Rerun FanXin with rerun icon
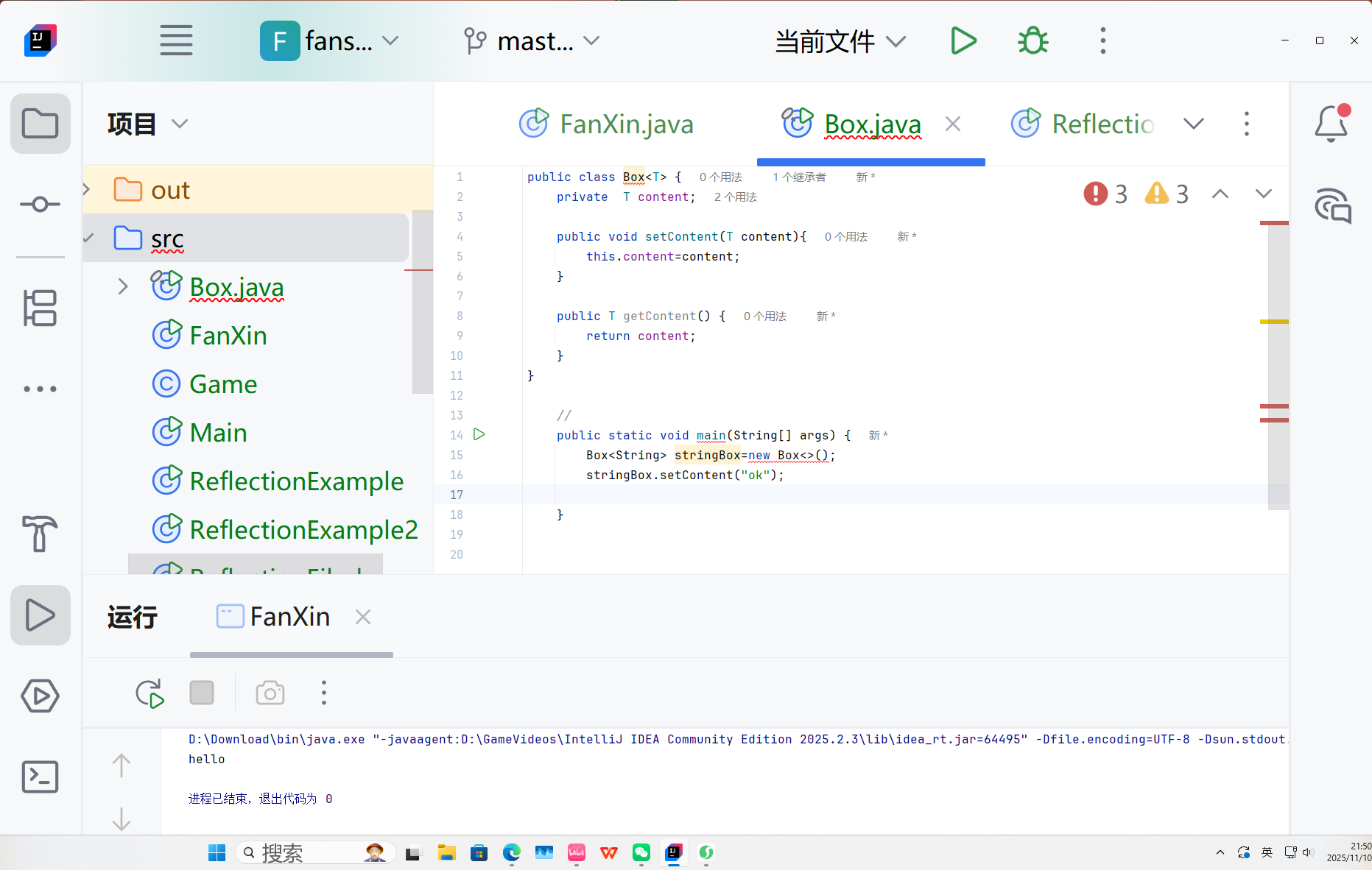Viewport: 1372px width, 870px height. (x=150, y=693)
